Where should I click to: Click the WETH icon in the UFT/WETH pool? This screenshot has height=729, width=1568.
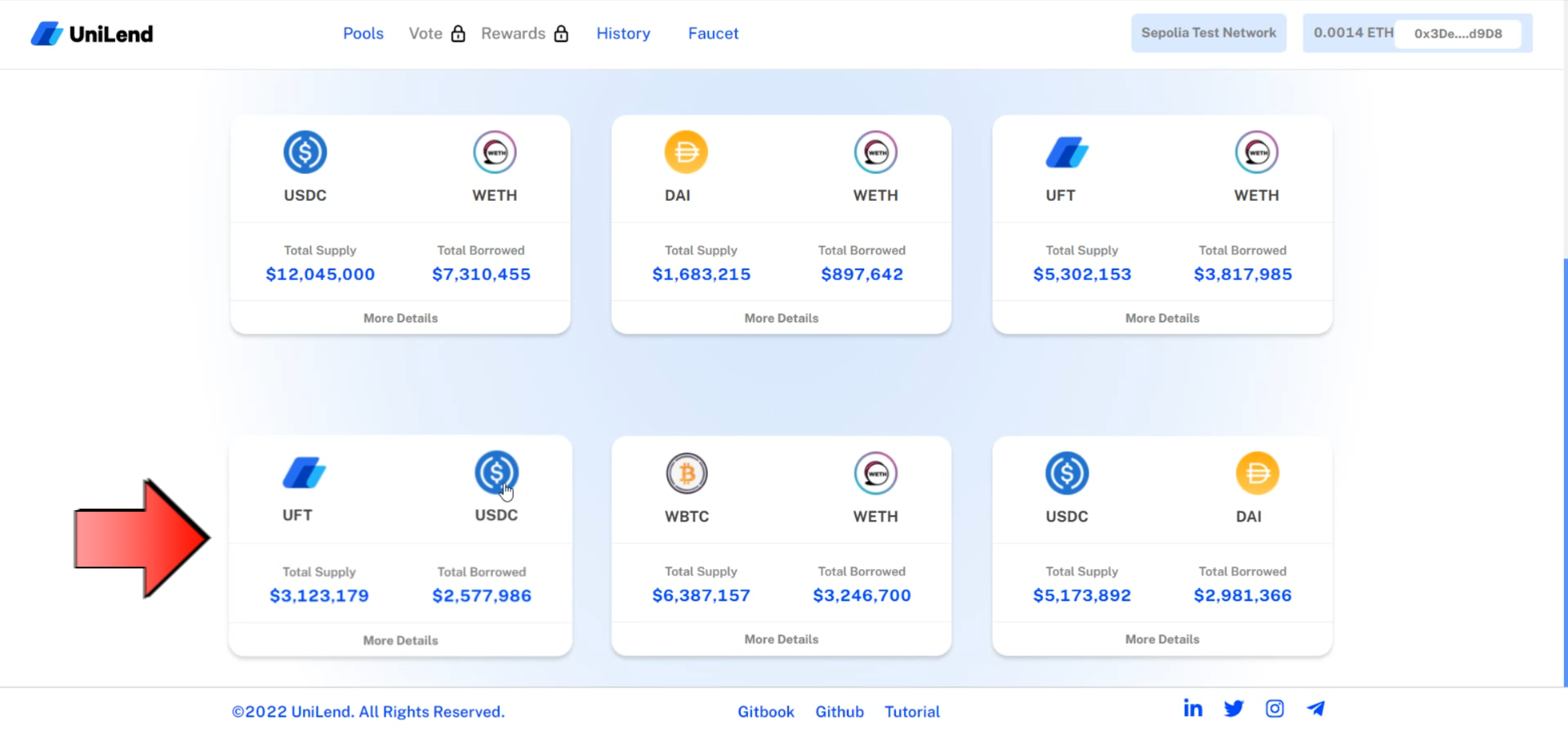[1256, 152]
